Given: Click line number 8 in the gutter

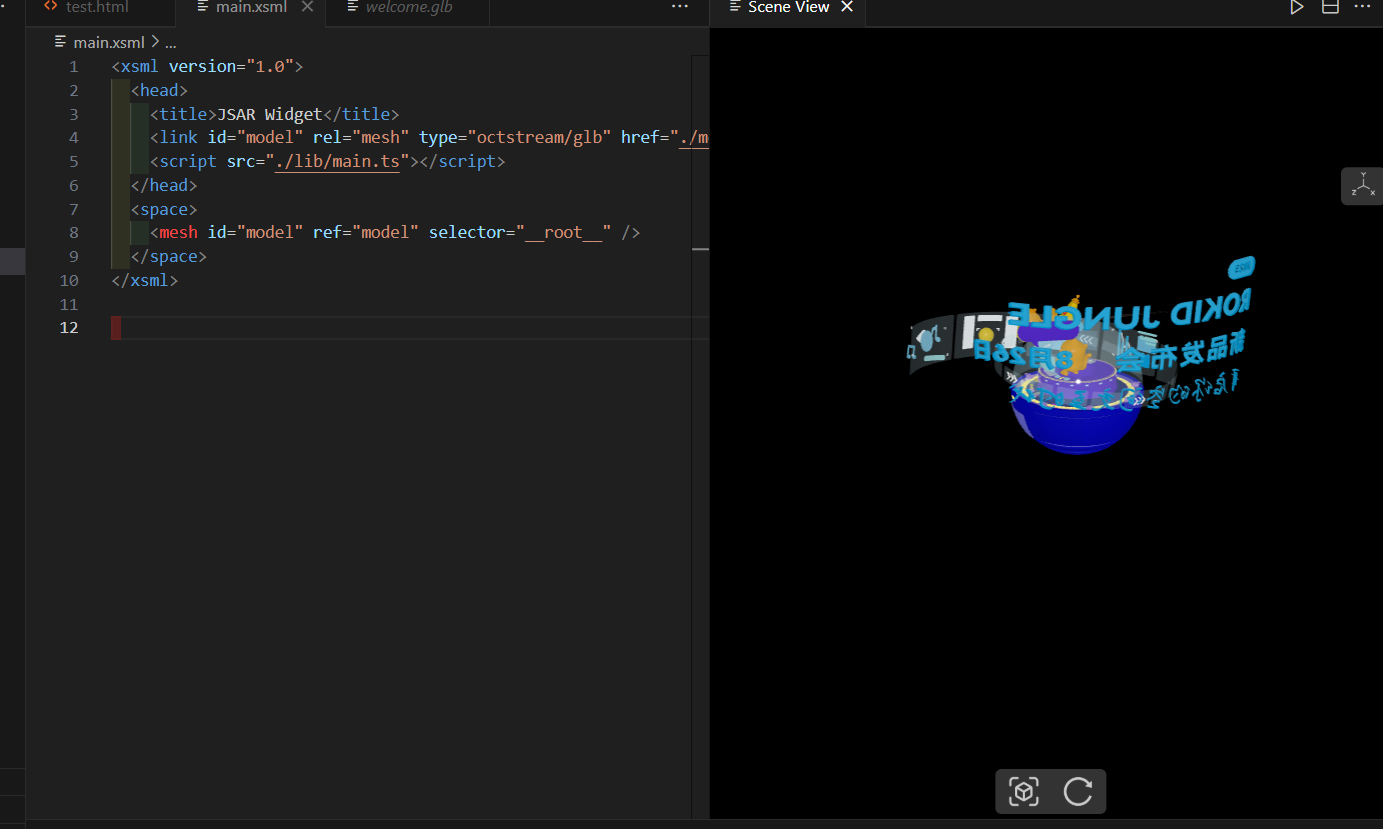Looking at the screenshot, I should click(73, 233).
